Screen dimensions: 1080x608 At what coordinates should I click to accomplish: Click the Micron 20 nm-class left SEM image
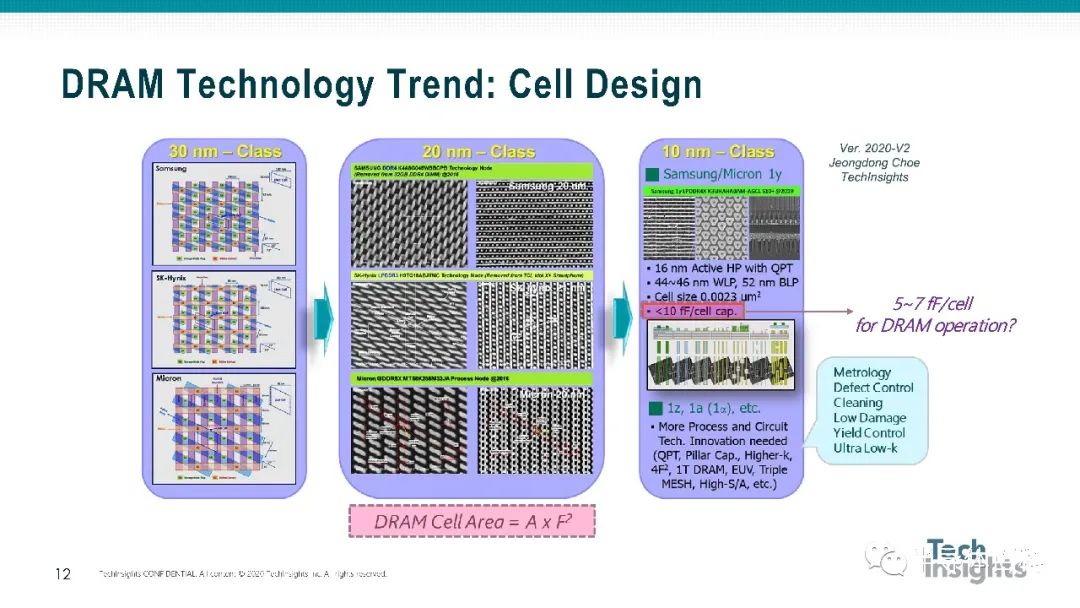pyautogui.click(x=409, y=430)
